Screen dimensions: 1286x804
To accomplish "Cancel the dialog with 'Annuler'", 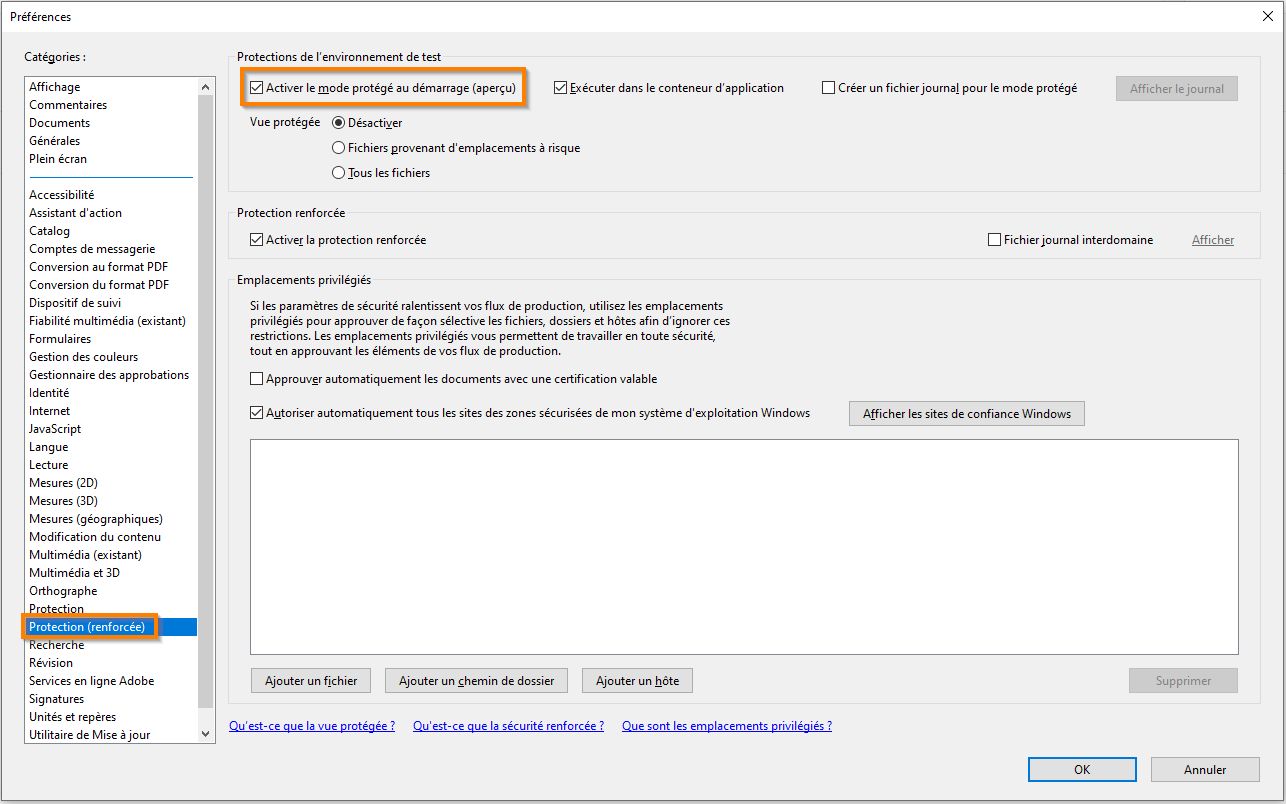I will [x=1205, y=770].
